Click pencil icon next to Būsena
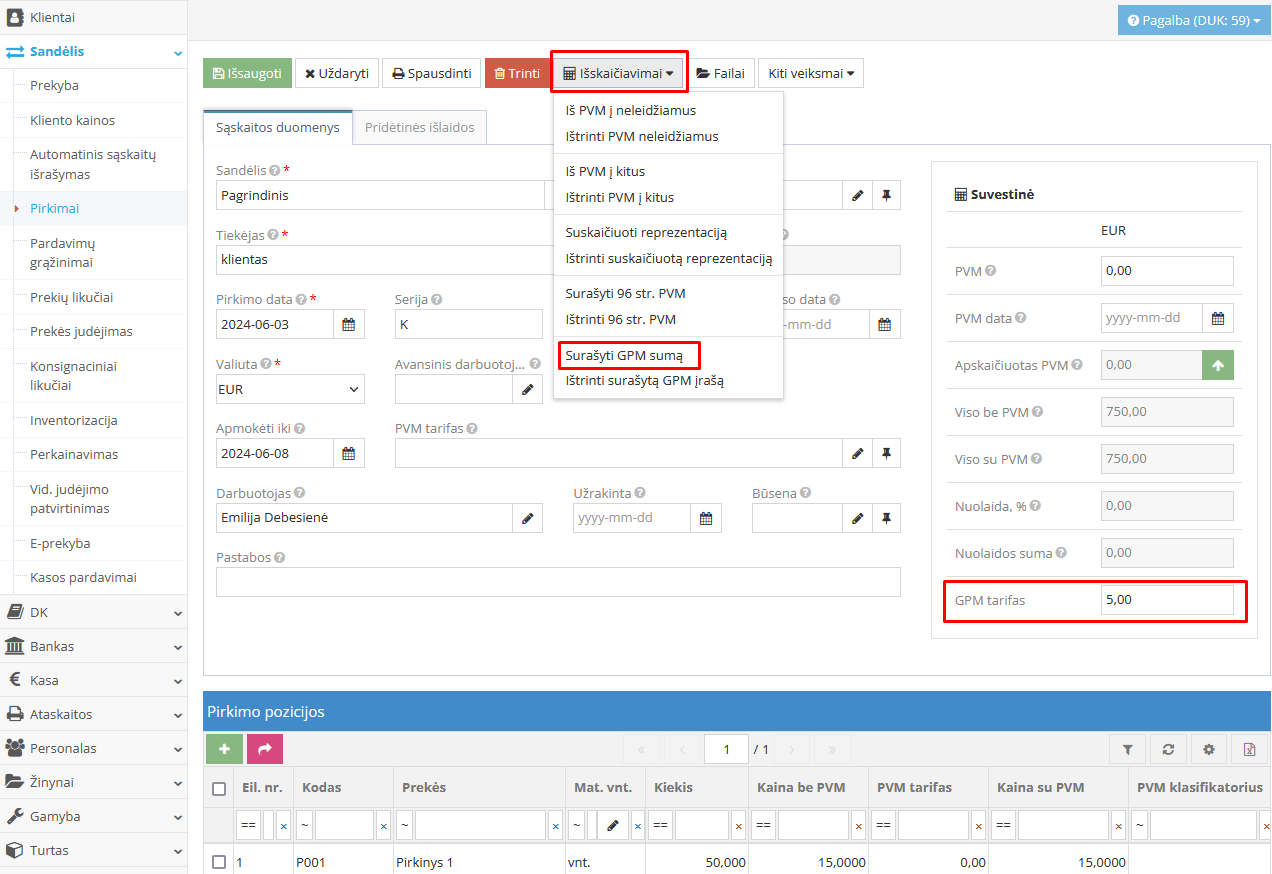This screenshot has width=1272, height=874. point(857,518)
